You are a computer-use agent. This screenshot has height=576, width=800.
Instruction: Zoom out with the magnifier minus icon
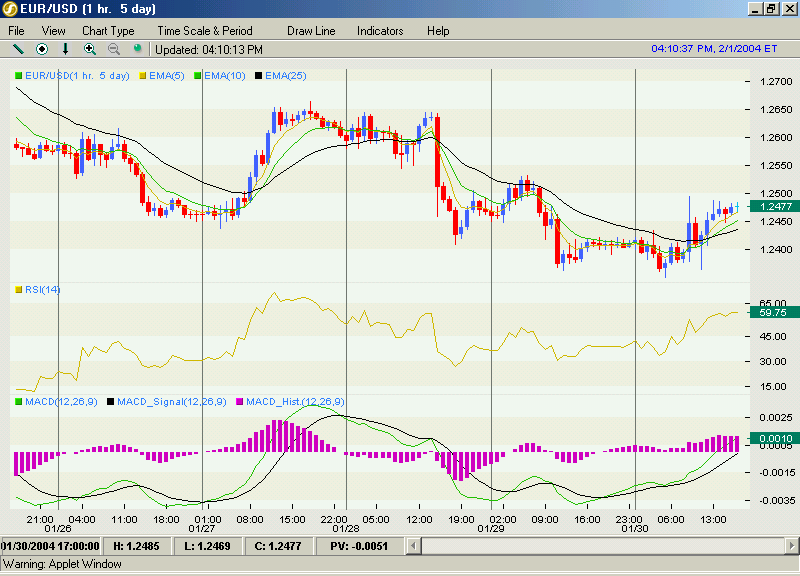(114, 49)
